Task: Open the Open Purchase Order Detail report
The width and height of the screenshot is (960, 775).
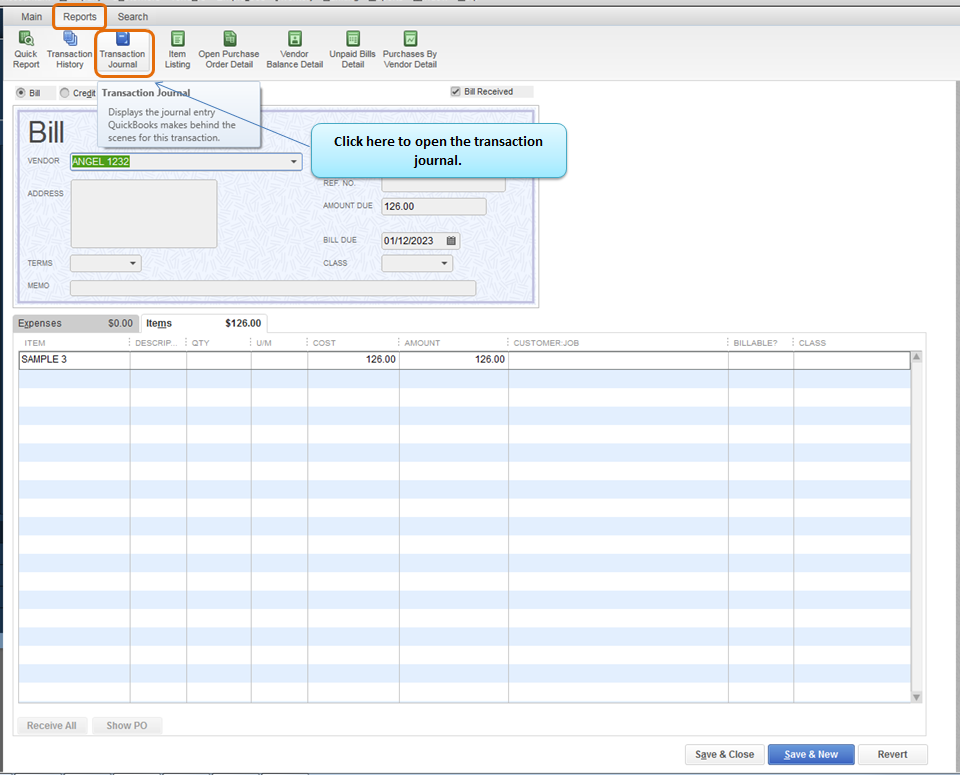Action: (229, 50)
